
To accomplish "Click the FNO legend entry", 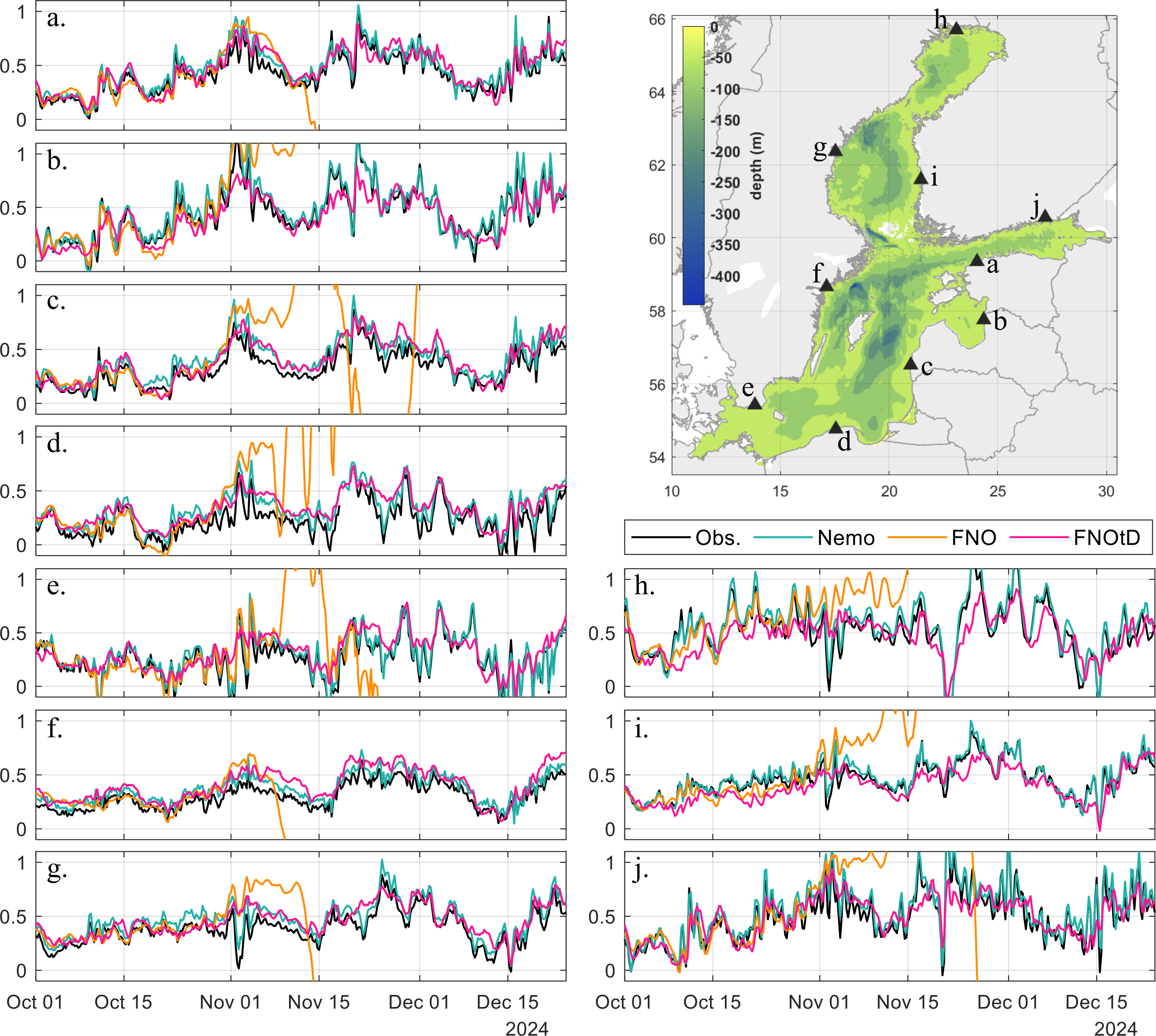I will pyautogui.click(x=973, y=538).
